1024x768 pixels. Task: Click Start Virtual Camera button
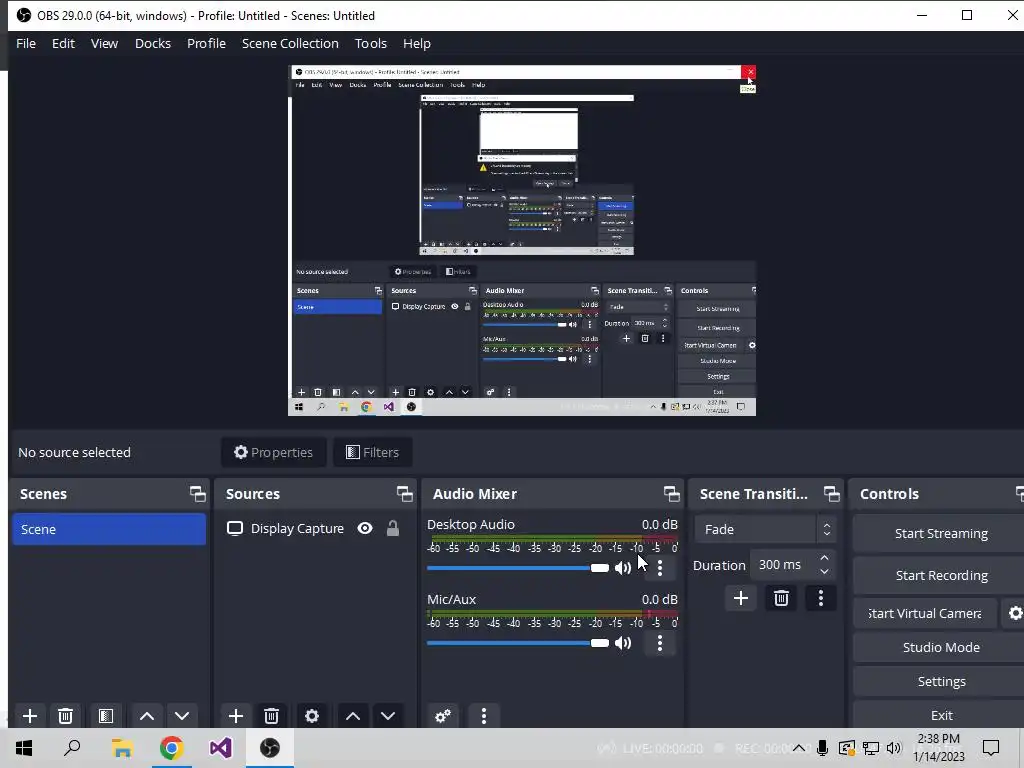click(x=925, y=613)
